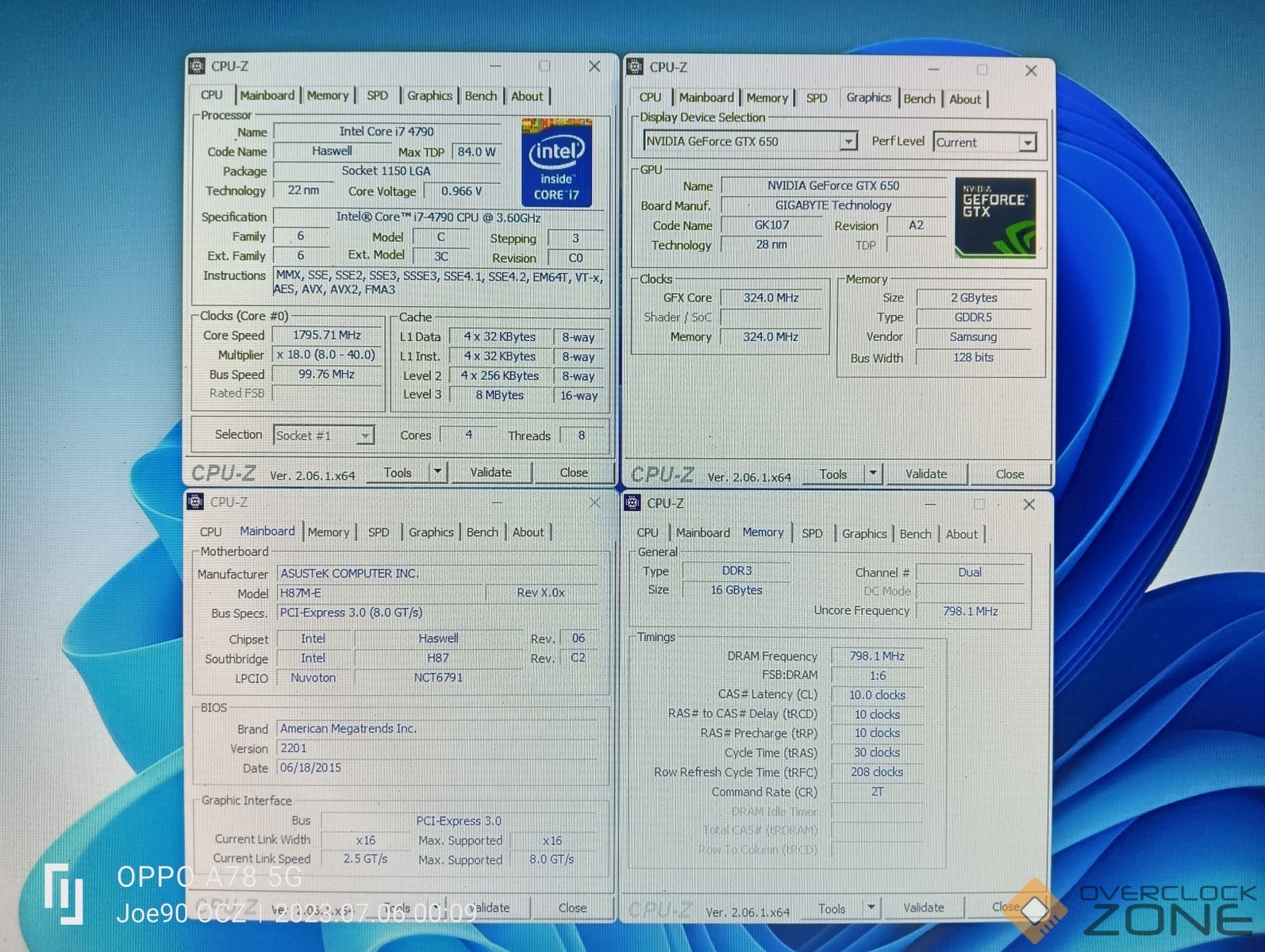Image resolution: width=1265 pixels, height=952 pixels.
Task: Open the Socket #1 selection dropdown
Action: (x=364, y=436)
